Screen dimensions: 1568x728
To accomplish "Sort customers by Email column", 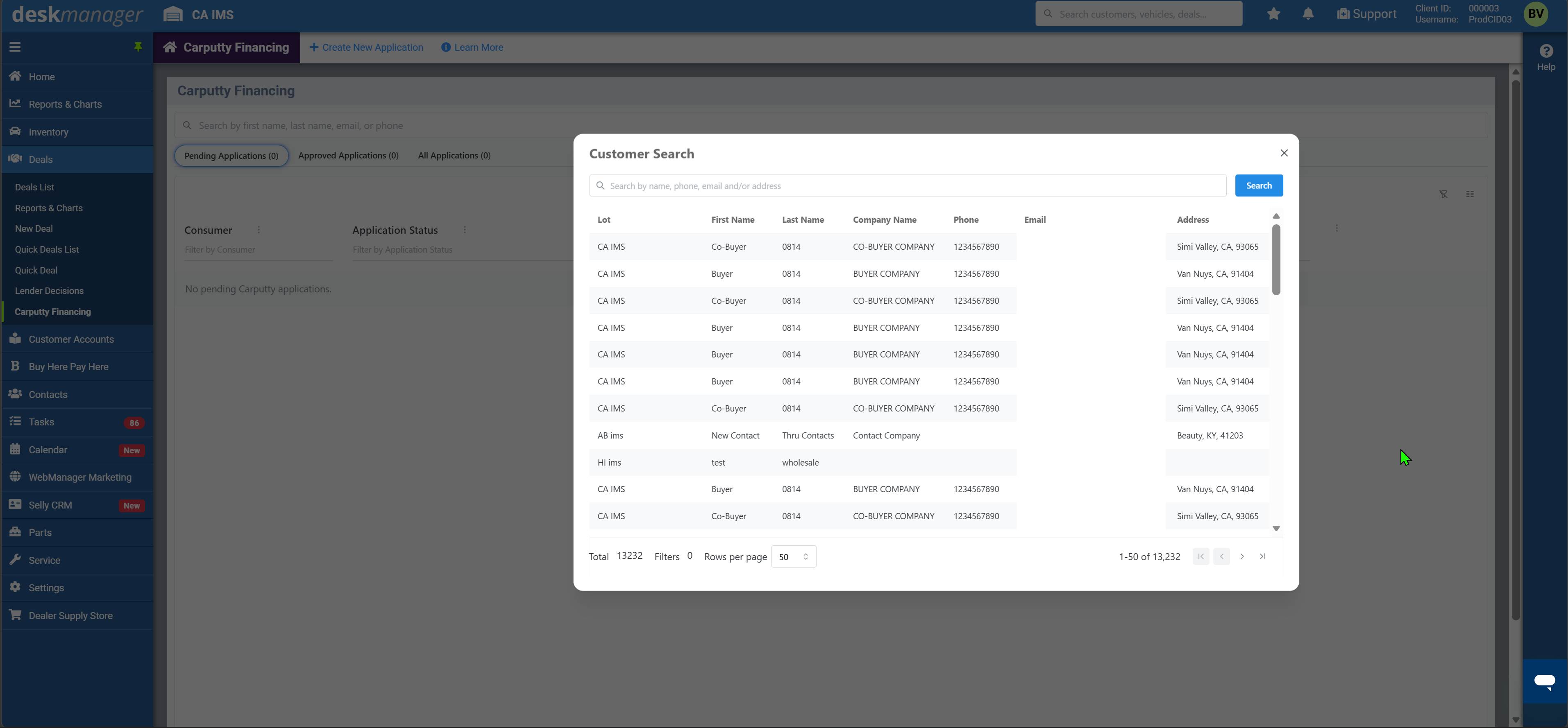I will pos(1035,219).
